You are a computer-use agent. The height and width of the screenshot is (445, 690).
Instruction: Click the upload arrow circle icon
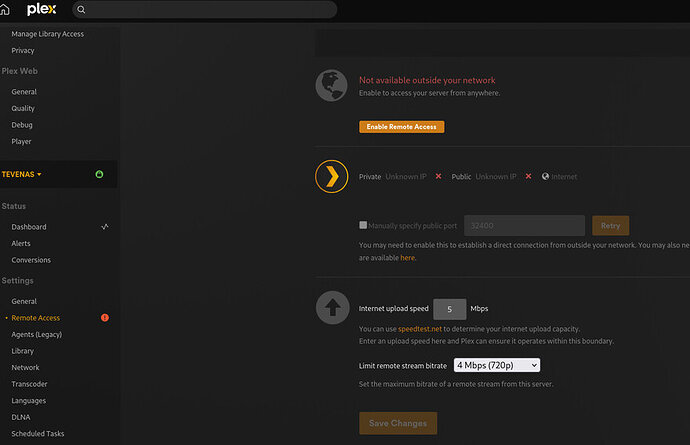coord(333,308)
